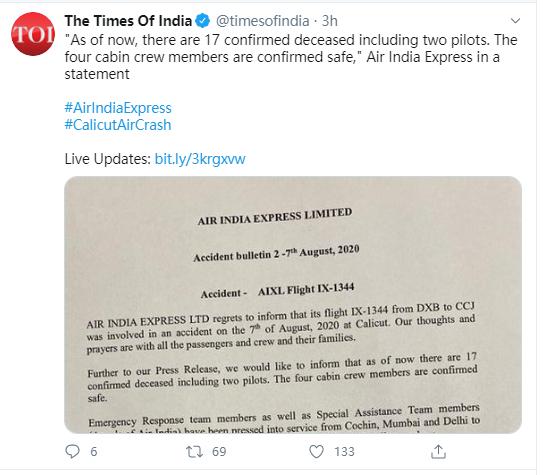Click the tweet text about 17 confirmed deceased

(291, 57)
